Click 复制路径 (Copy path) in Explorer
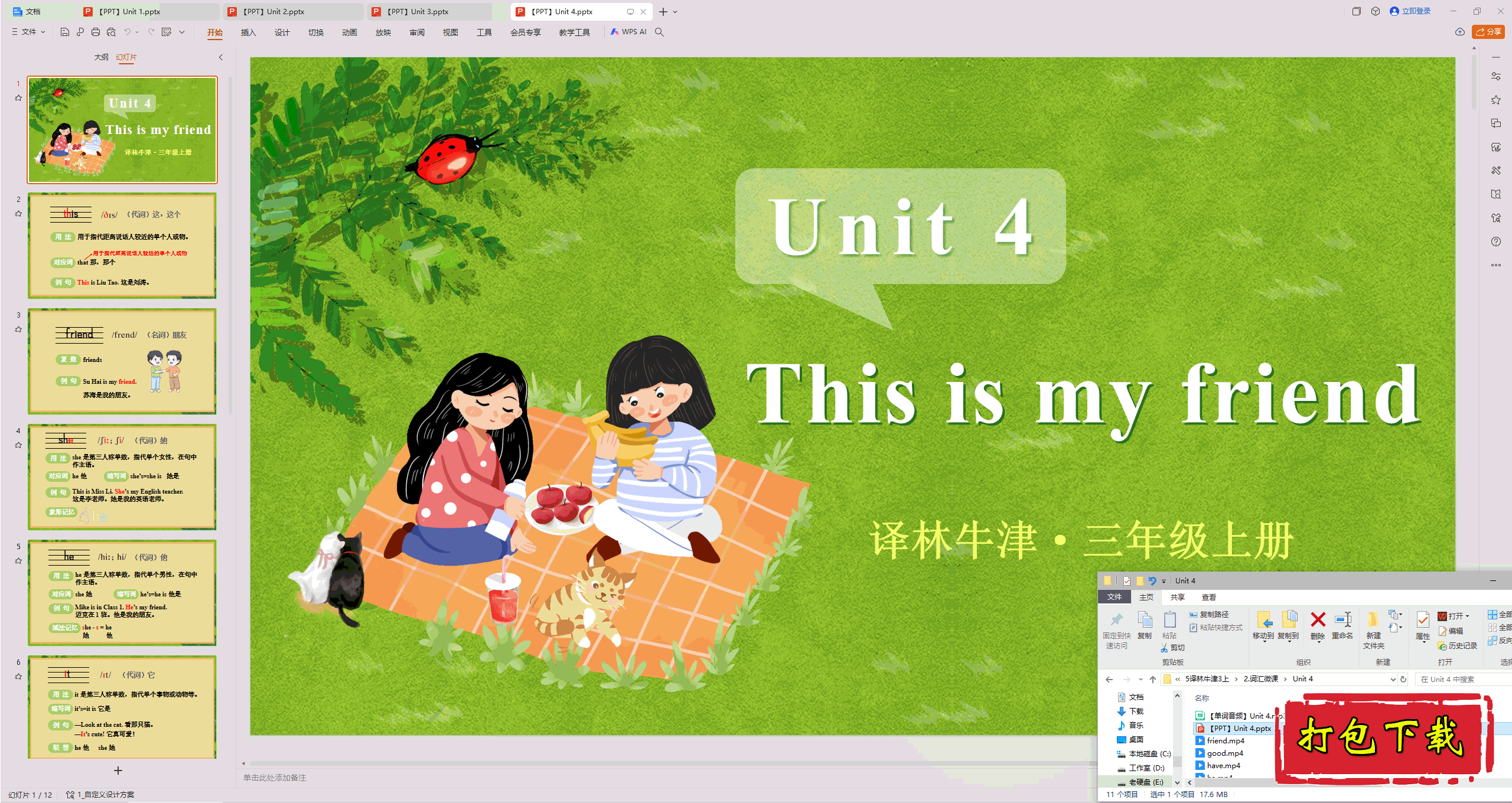Viewport: 1512px width, 803px height. pos(1209,615)
